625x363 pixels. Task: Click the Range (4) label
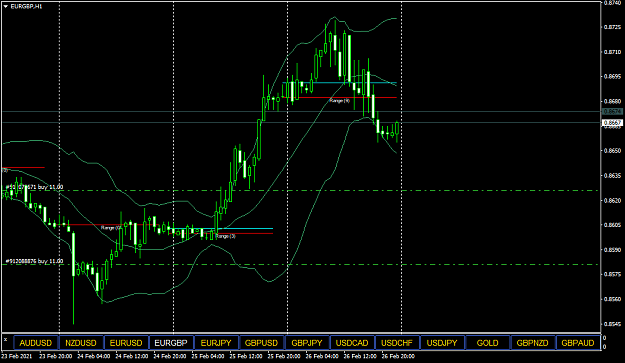point(339,101)
